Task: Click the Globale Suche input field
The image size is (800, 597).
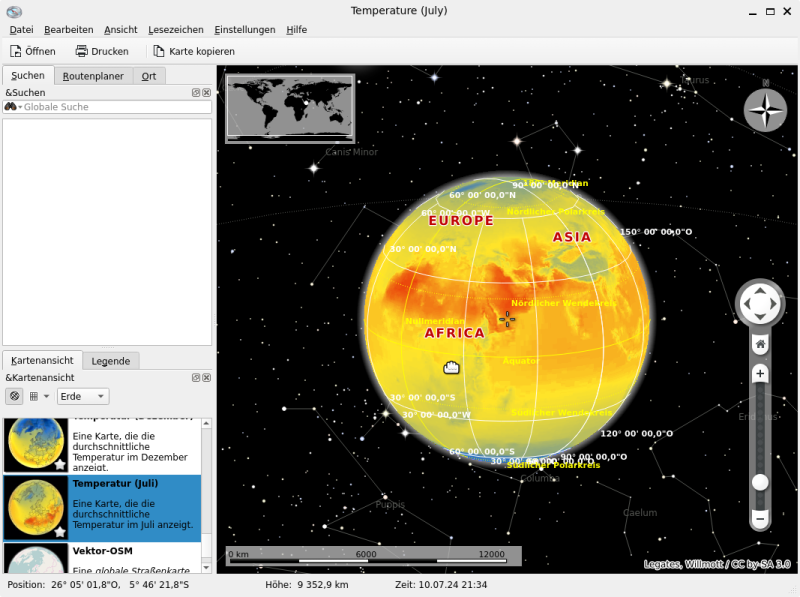Action: pyautogui.click(x=115, y=107)
